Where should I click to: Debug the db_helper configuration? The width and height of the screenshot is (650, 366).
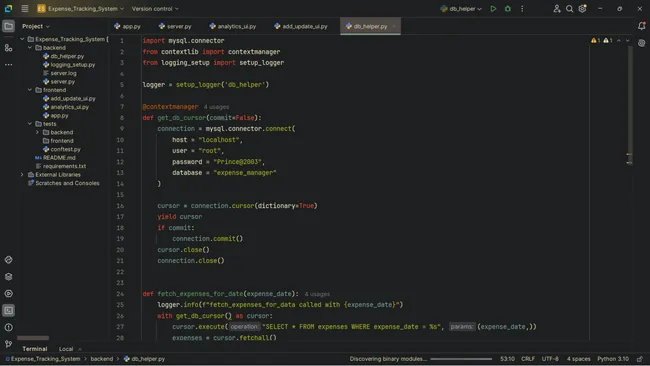click(x=507, y=8)
